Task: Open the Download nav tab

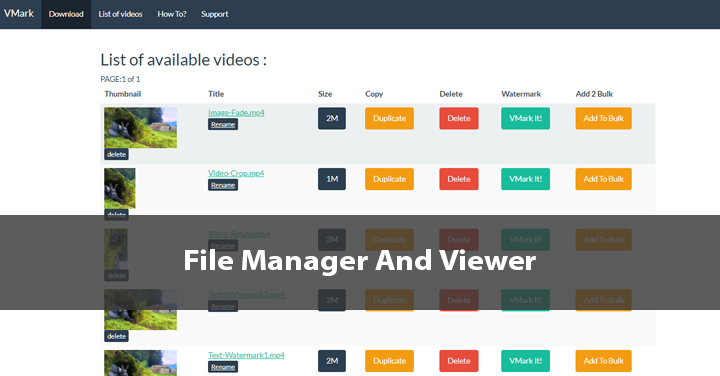Action: (x=66, y=14)
